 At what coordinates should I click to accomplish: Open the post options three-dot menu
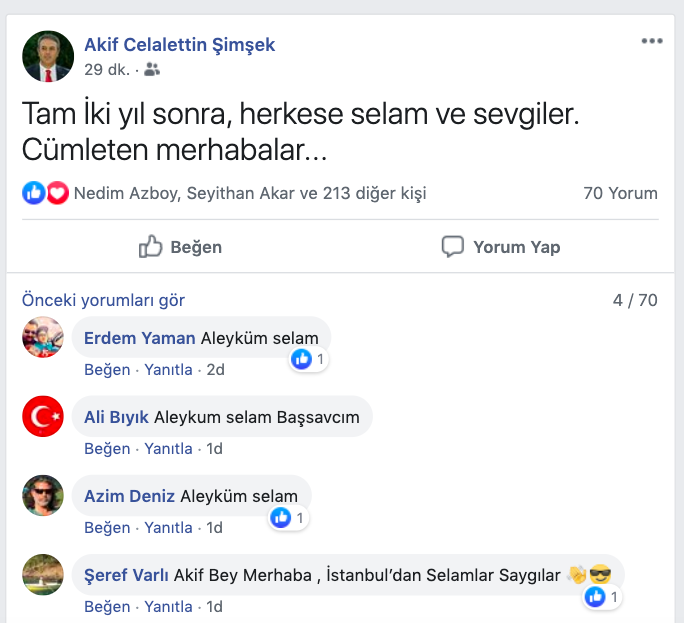pos(652,41)
